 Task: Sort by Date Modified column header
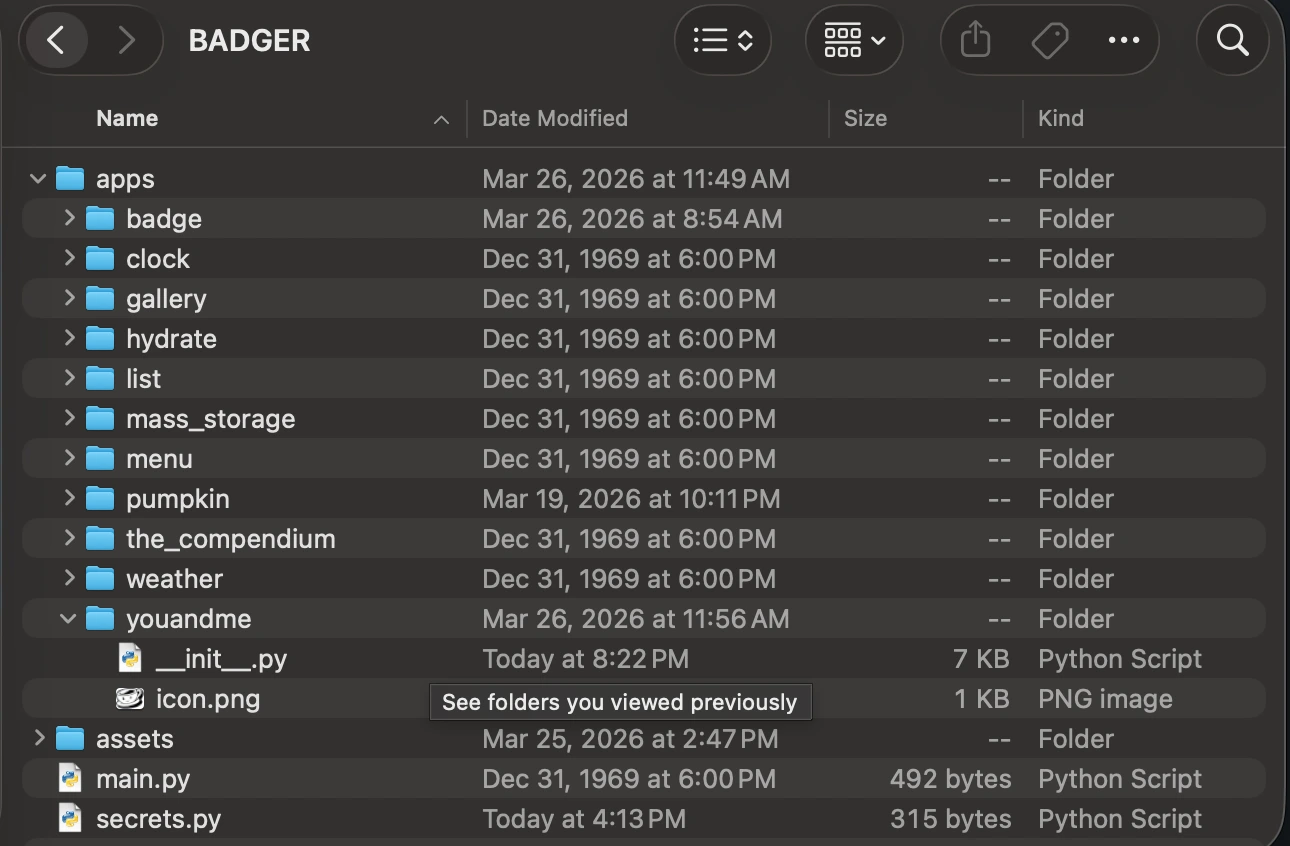click(555, 118)
